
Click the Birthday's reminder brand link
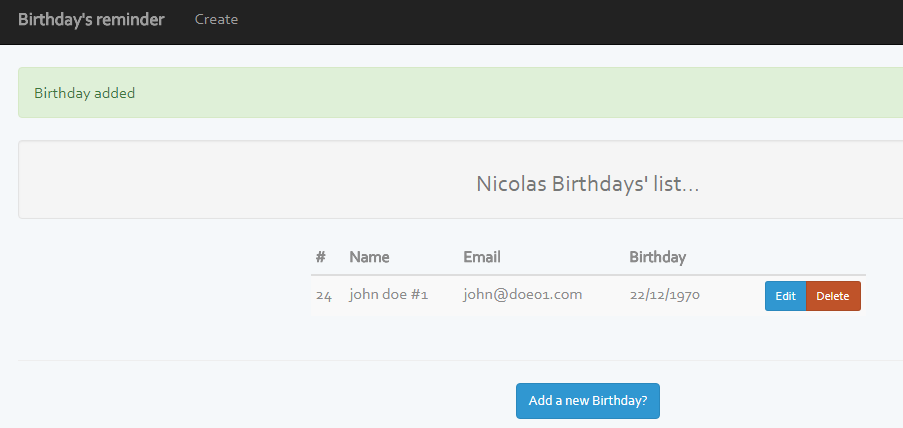tap(91, 19)
